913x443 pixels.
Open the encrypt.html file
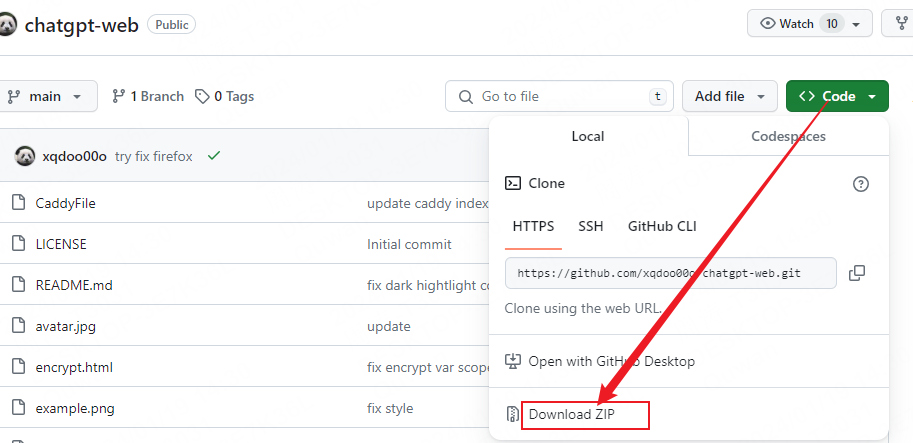click(74, 367)
